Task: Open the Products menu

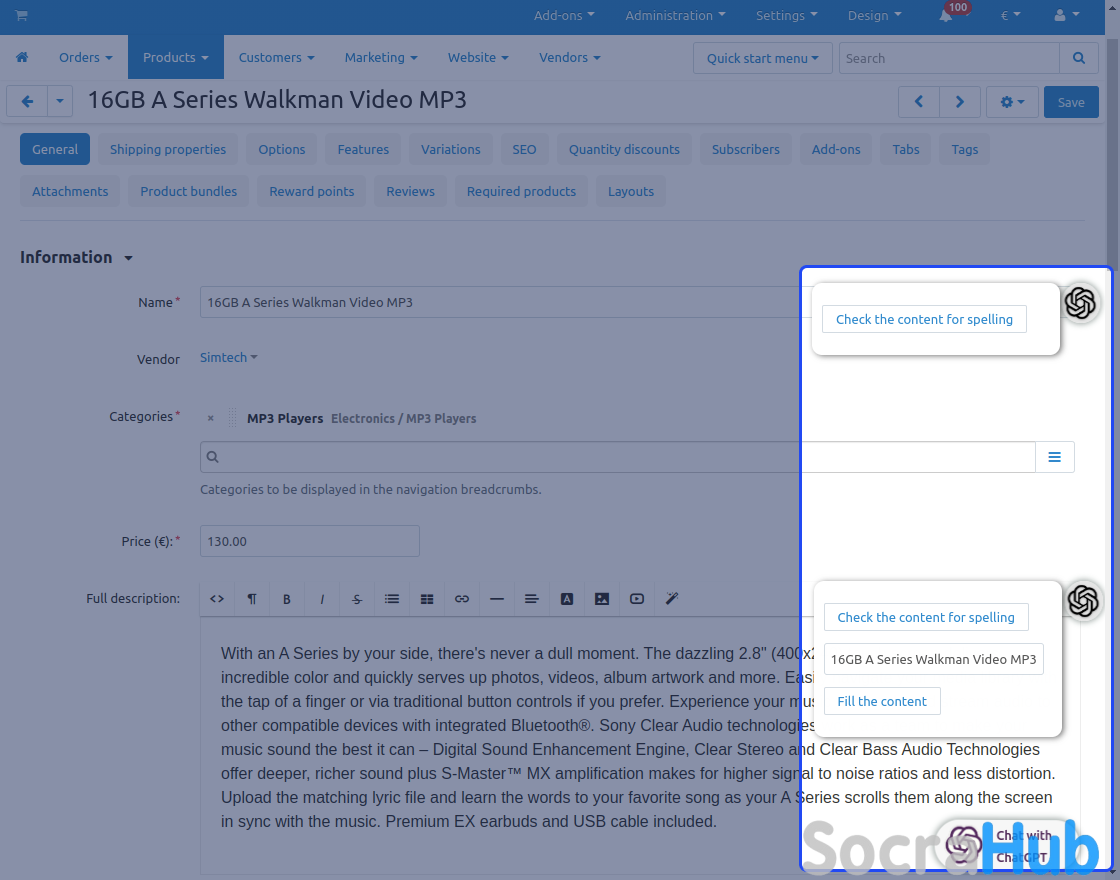Action: coord(176,57)
